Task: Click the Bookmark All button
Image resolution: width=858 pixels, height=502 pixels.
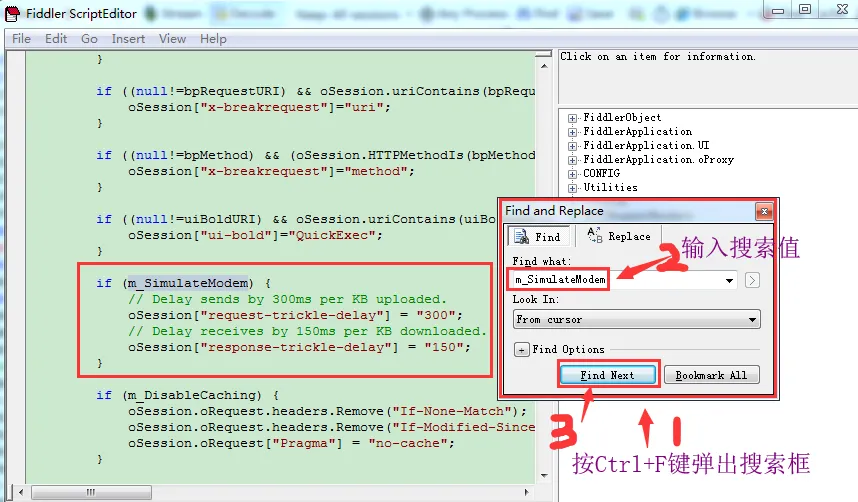Action: [x=711, y=375]
